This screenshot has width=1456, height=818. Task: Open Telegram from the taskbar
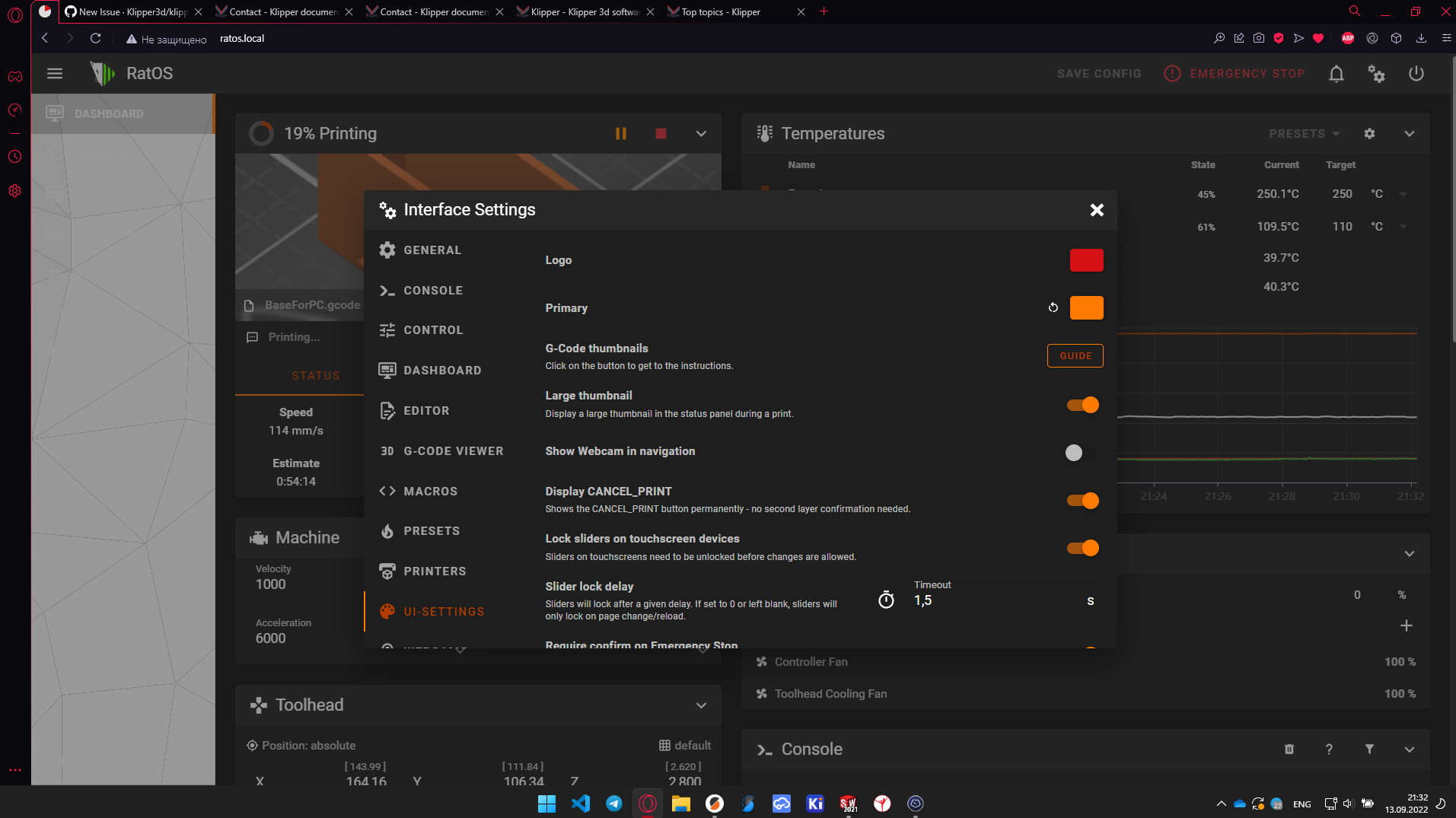[613, 804]
